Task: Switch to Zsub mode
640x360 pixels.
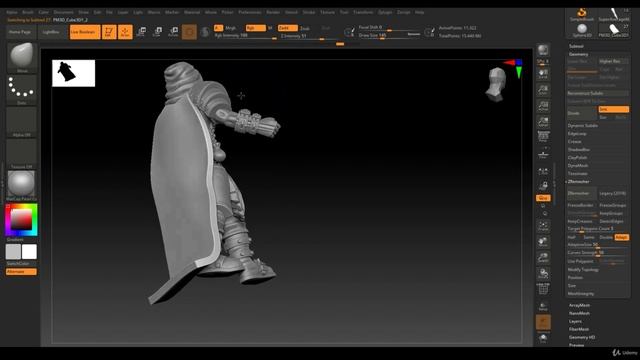Action: click(304, 28)
